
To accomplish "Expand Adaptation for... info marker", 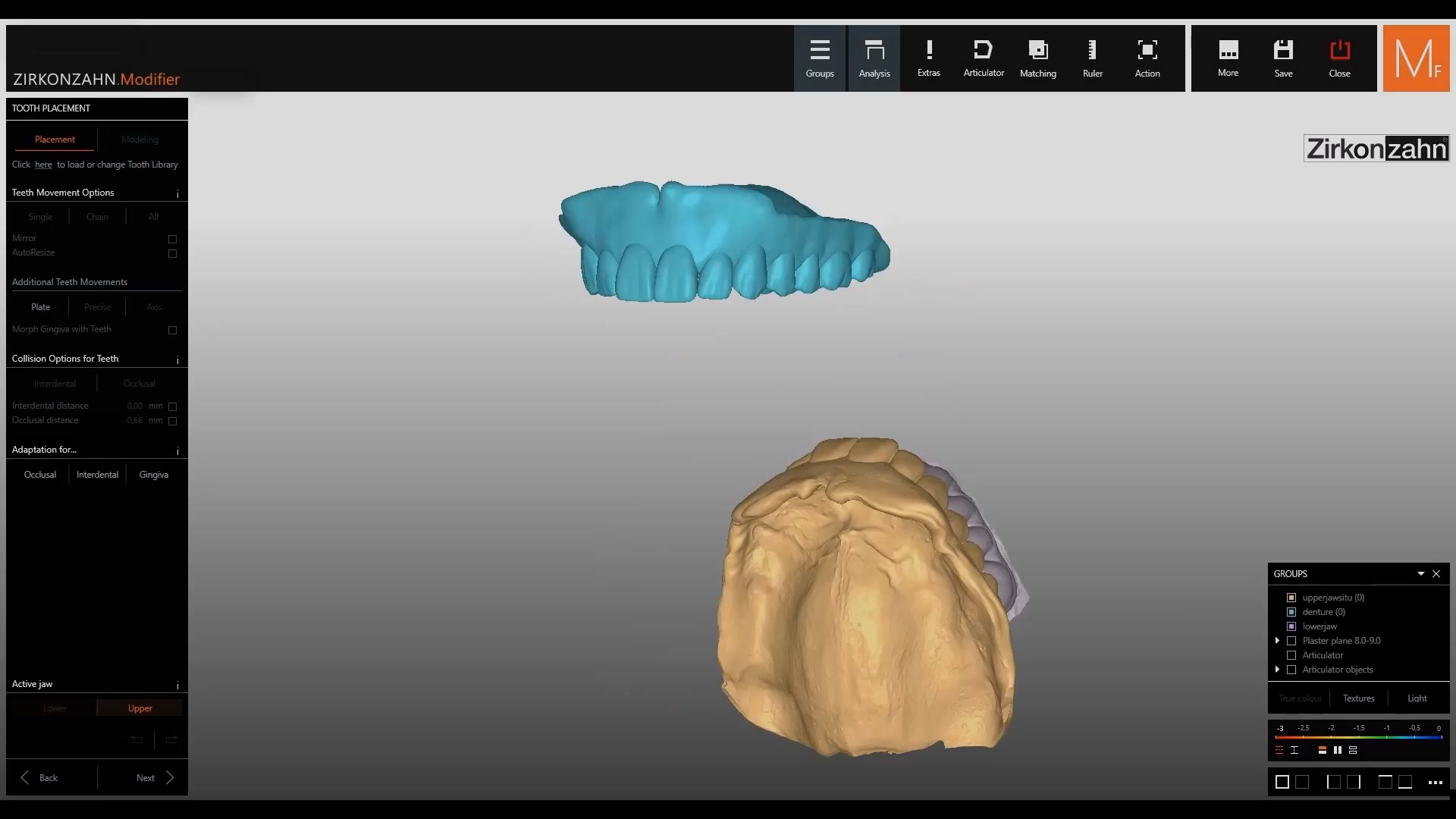I will [x=177, y=451].
